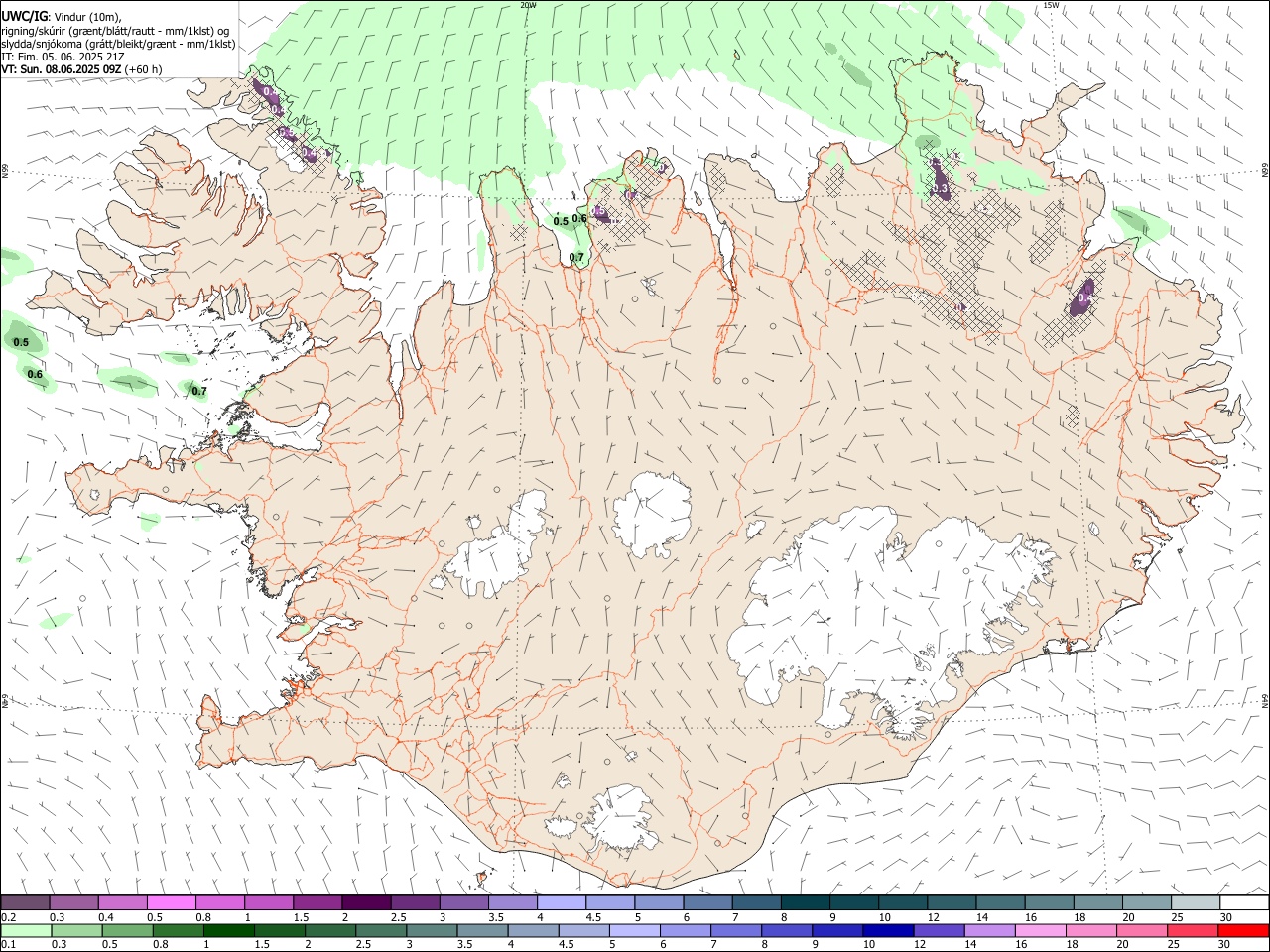Pick the upper scale swatch labeled 0.4

pos(122,902)
